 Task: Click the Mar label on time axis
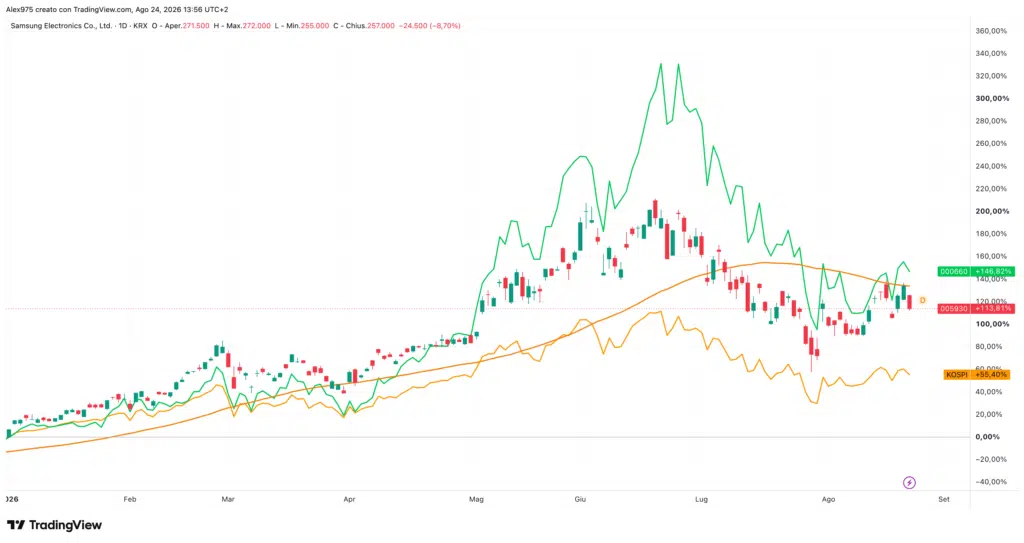click(228, 499)
